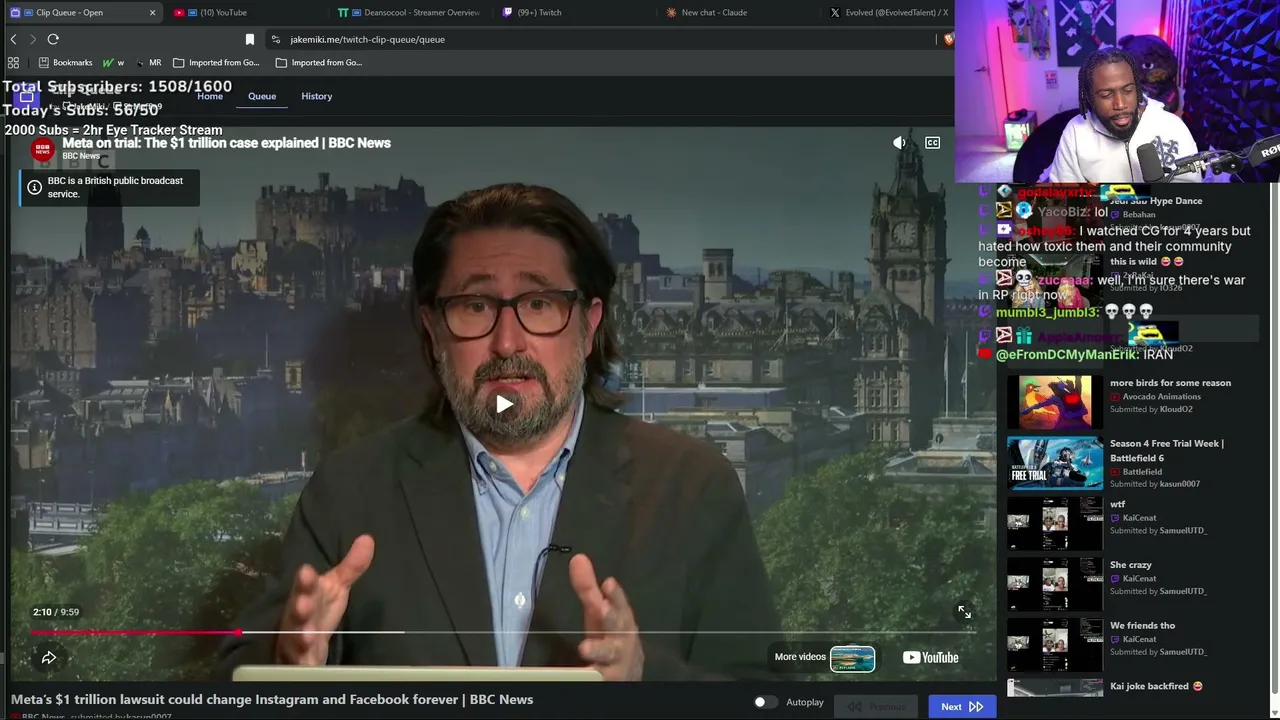This screenshot has height=720, width=1280.
Task: Select the Queue navigation tab
Action: tap(262, 96)
